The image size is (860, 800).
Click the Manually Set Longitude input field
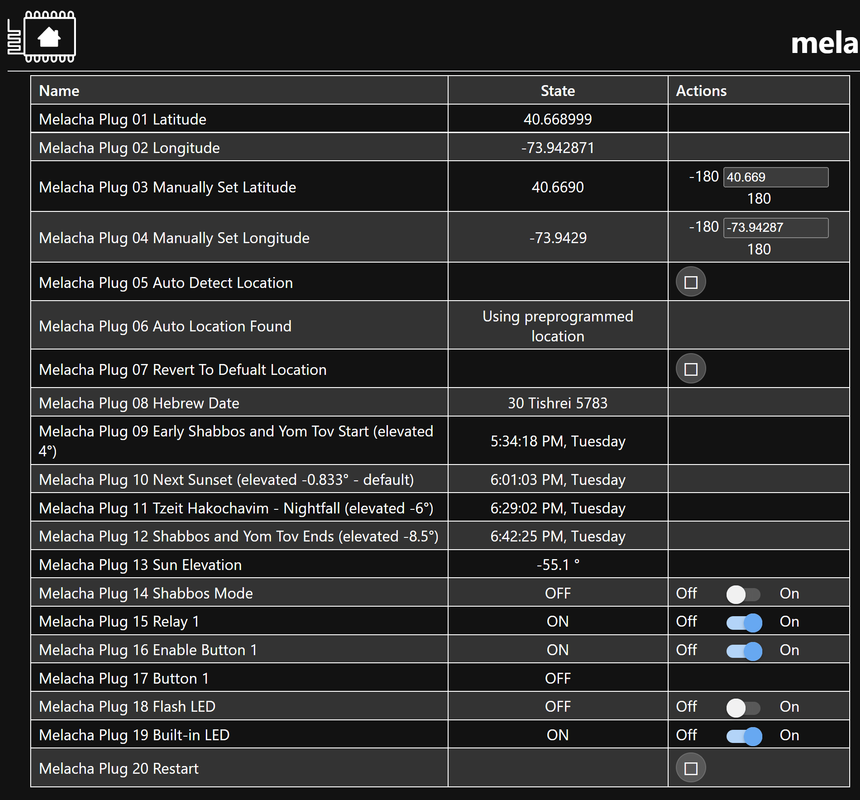[x=776, y=228]
